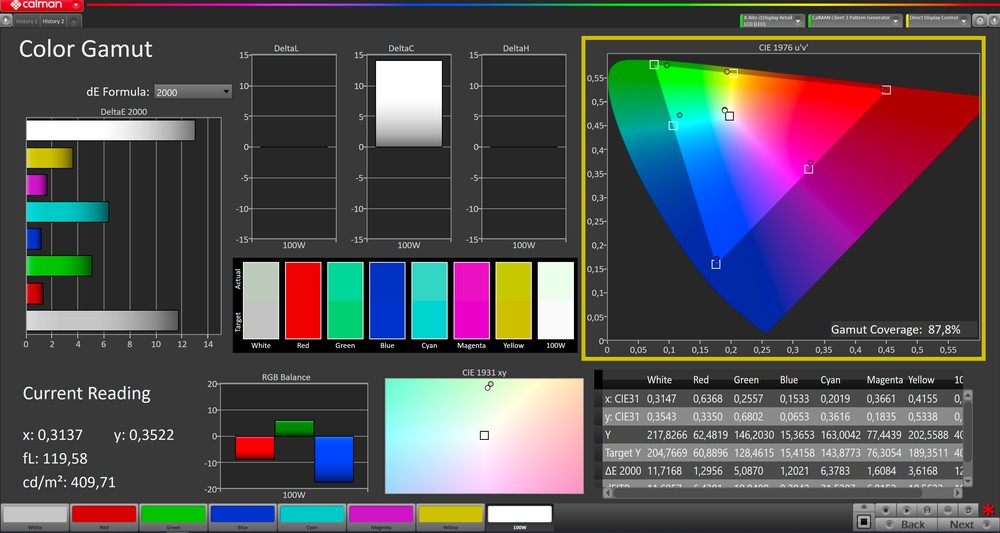The width and height of the screenshot is (1000, 533).
Task: Select the Magenta color patch in bottom strip
Action: pyautogui.click(x=381, y=515)
